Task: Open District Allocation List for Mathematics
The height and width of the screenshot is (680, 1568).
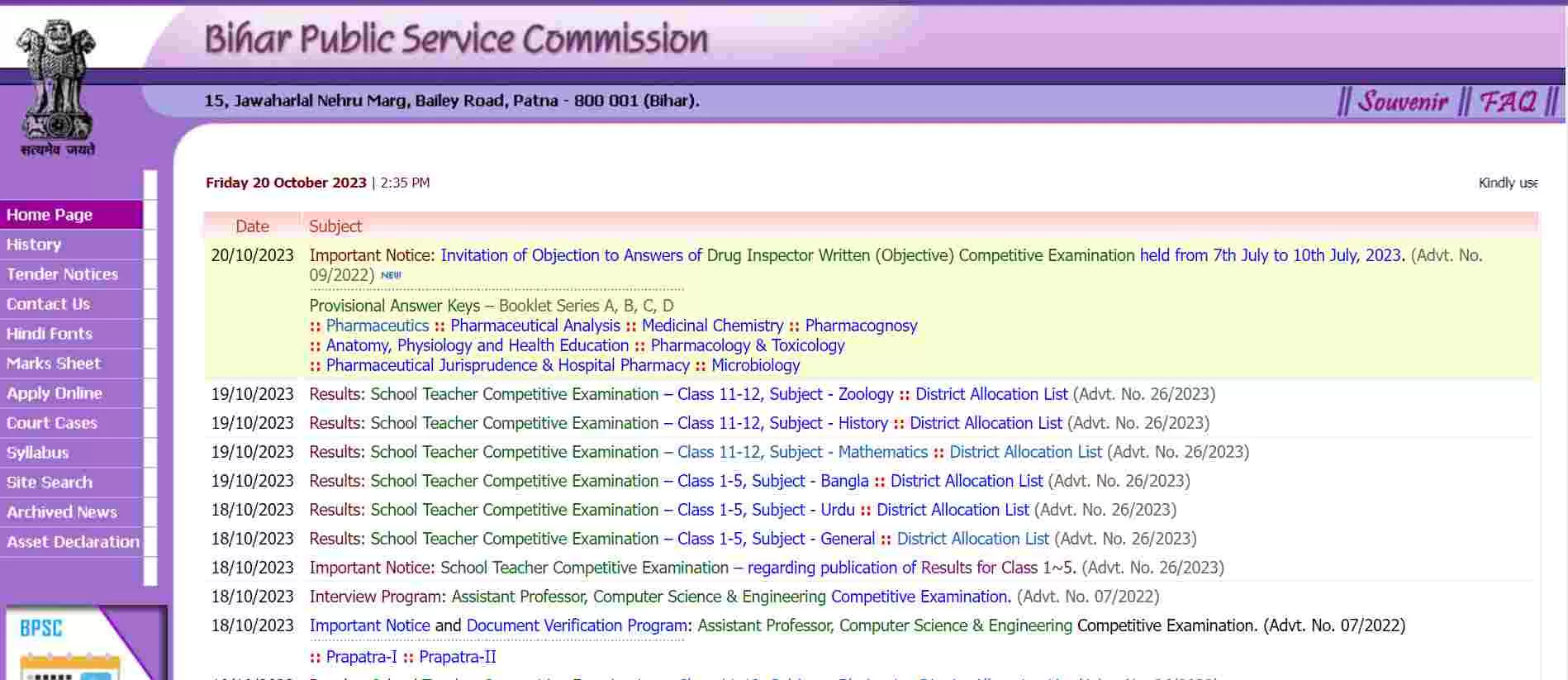Action: pos(1025,452)
